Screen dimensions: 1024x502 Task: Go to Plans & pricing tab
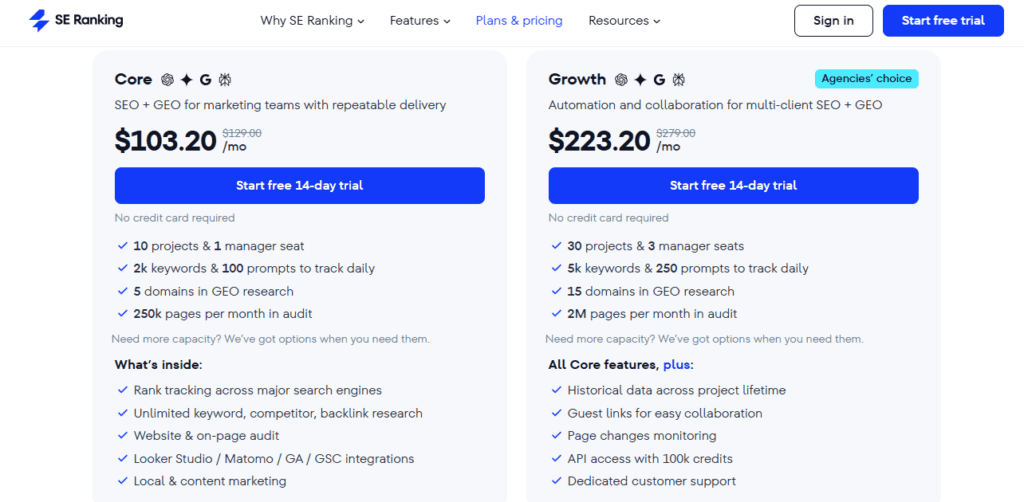point(519,21)
